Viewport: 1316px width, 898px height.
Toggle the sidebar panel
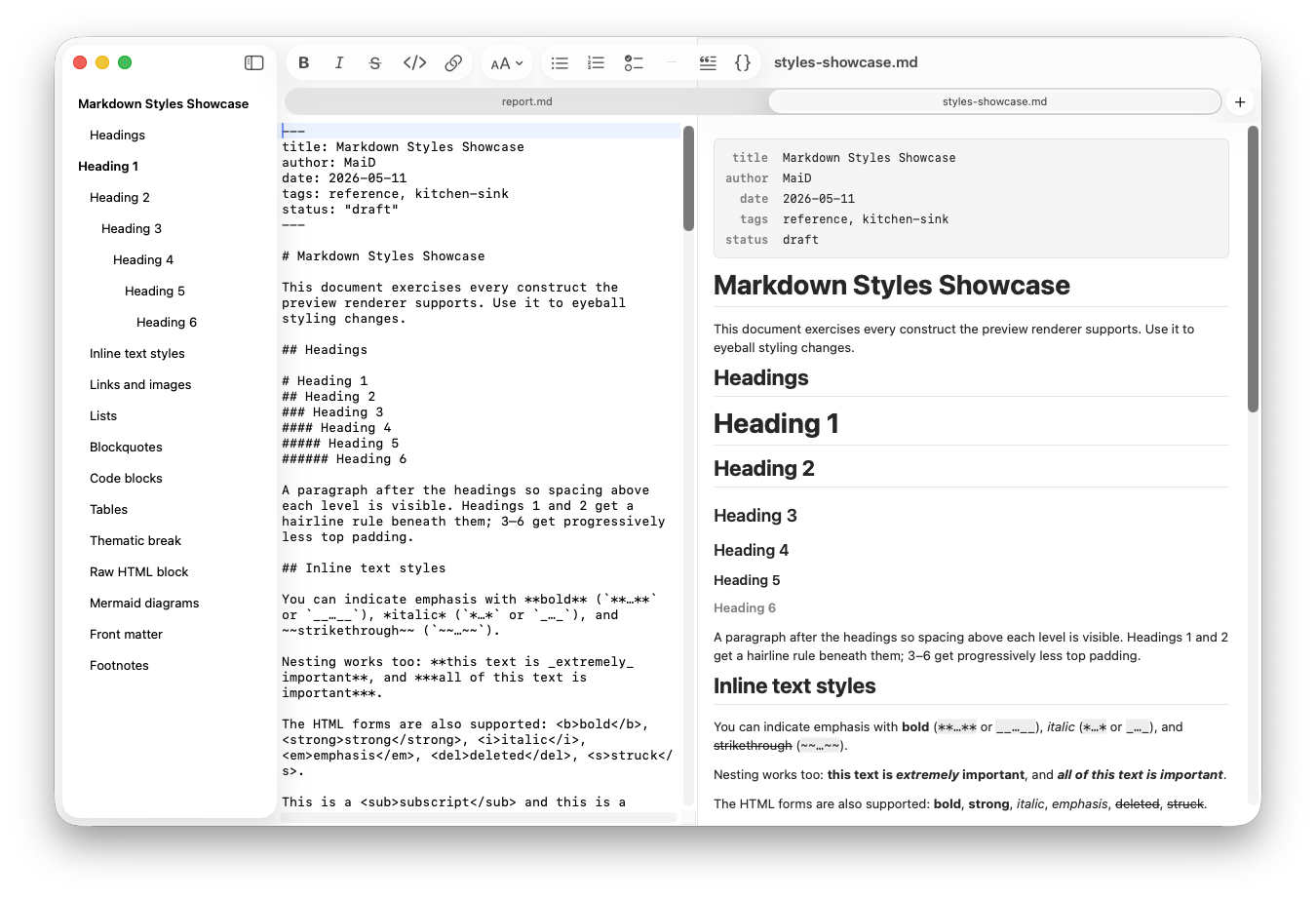tap(254, 62)
